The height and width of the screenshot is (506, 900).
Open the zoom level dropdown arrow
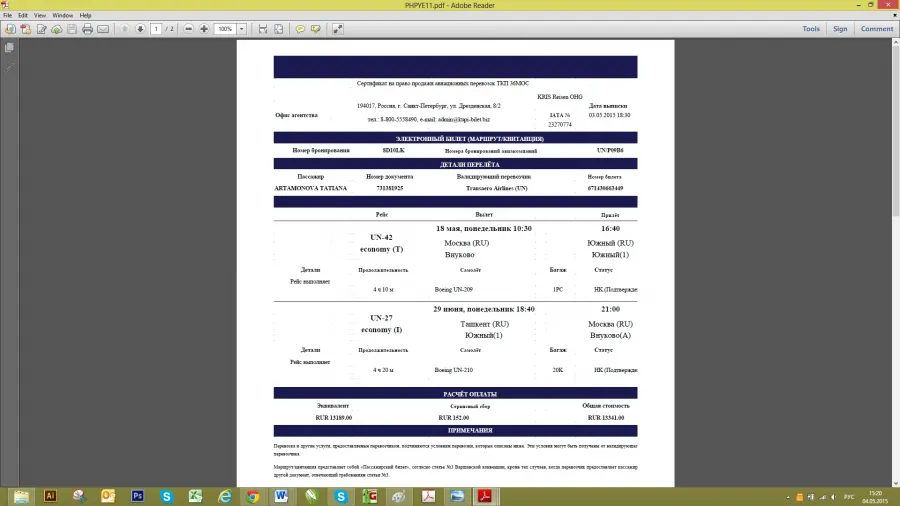pos(242,29)
